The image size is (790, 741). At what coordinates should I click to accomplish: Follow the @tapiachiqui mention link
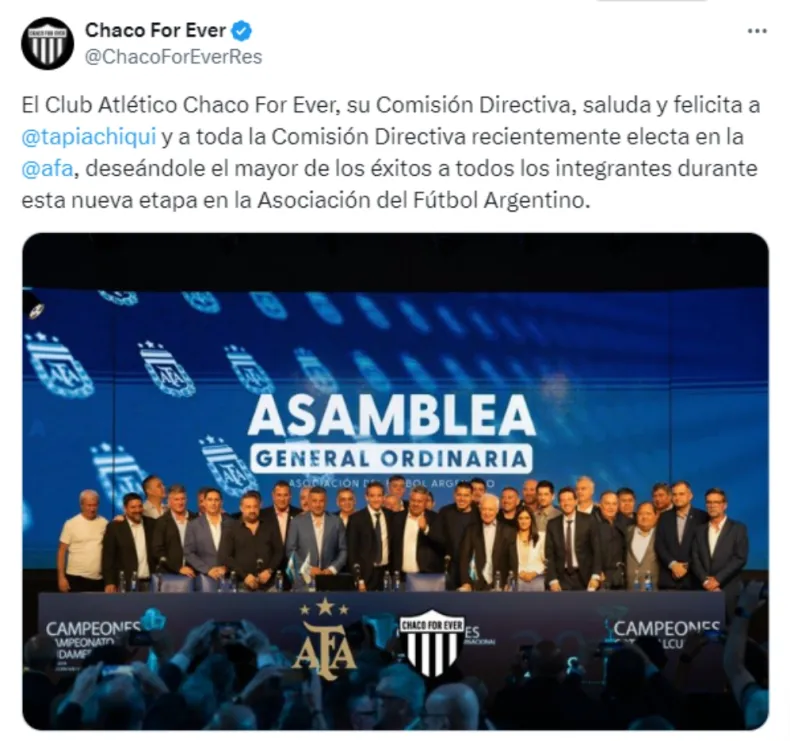point(89,137)
